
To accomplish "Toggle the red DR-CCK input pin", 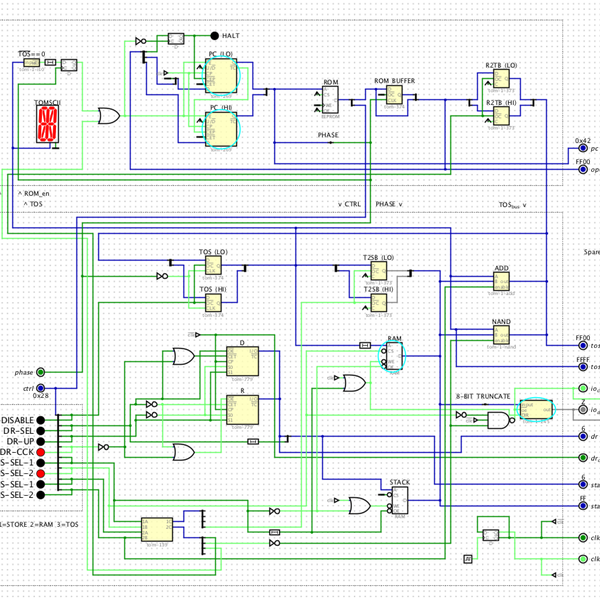I will pyautogui.click(x=41, y=452).
